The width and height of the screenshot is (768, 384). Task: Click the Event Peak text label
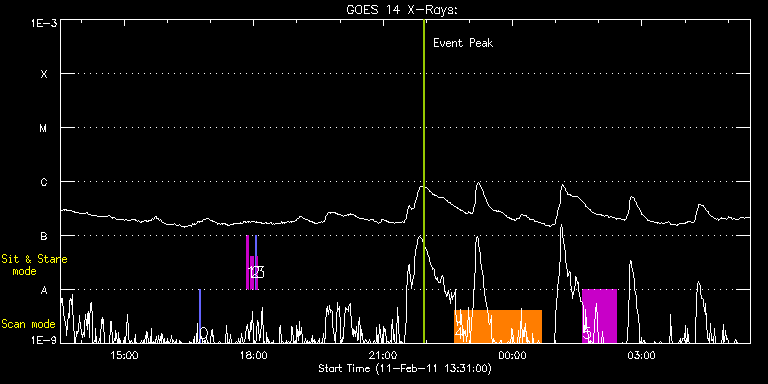click(463, 43)
